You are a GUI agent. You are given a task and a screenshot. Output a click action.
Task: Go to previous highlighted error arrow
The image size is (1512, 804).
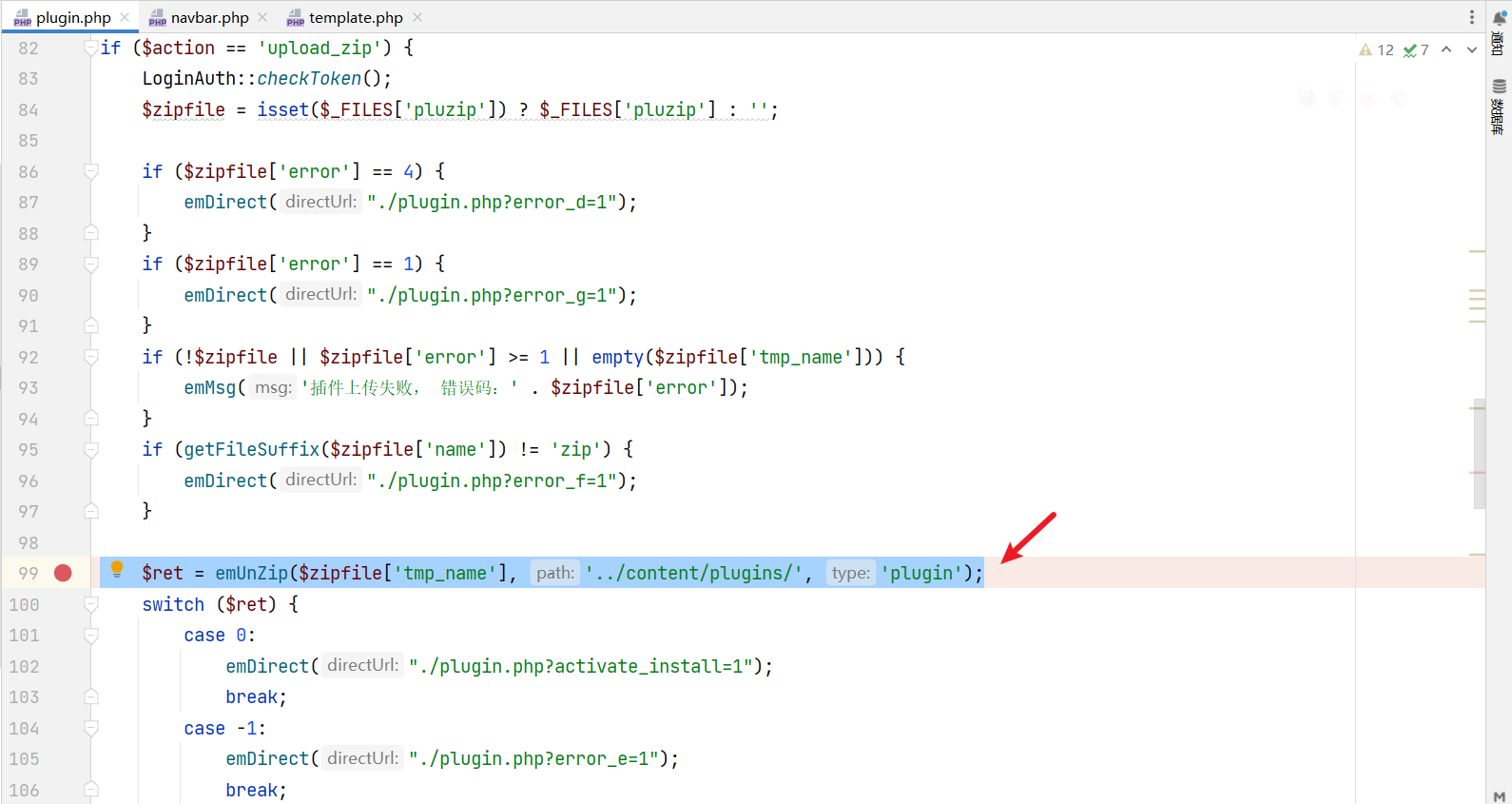[1446, 49]
